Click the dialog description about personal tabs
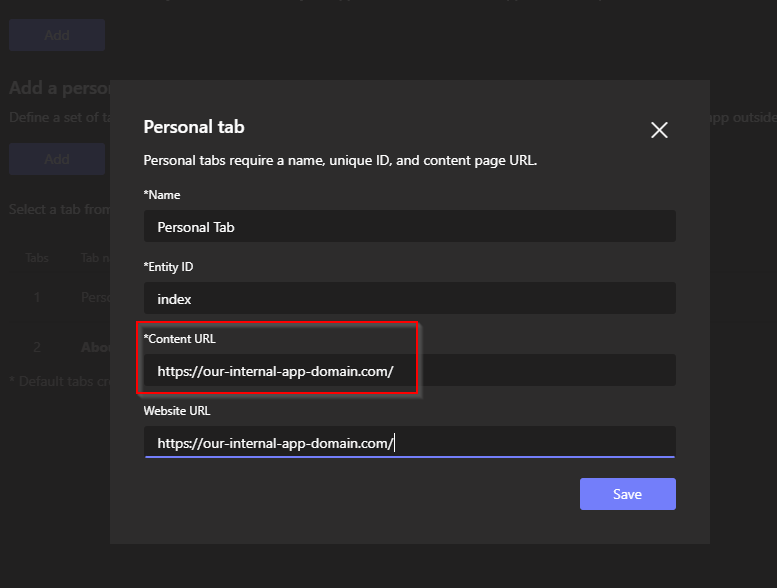The height and width of the screenshot is (588, 777). click(340, 160)
